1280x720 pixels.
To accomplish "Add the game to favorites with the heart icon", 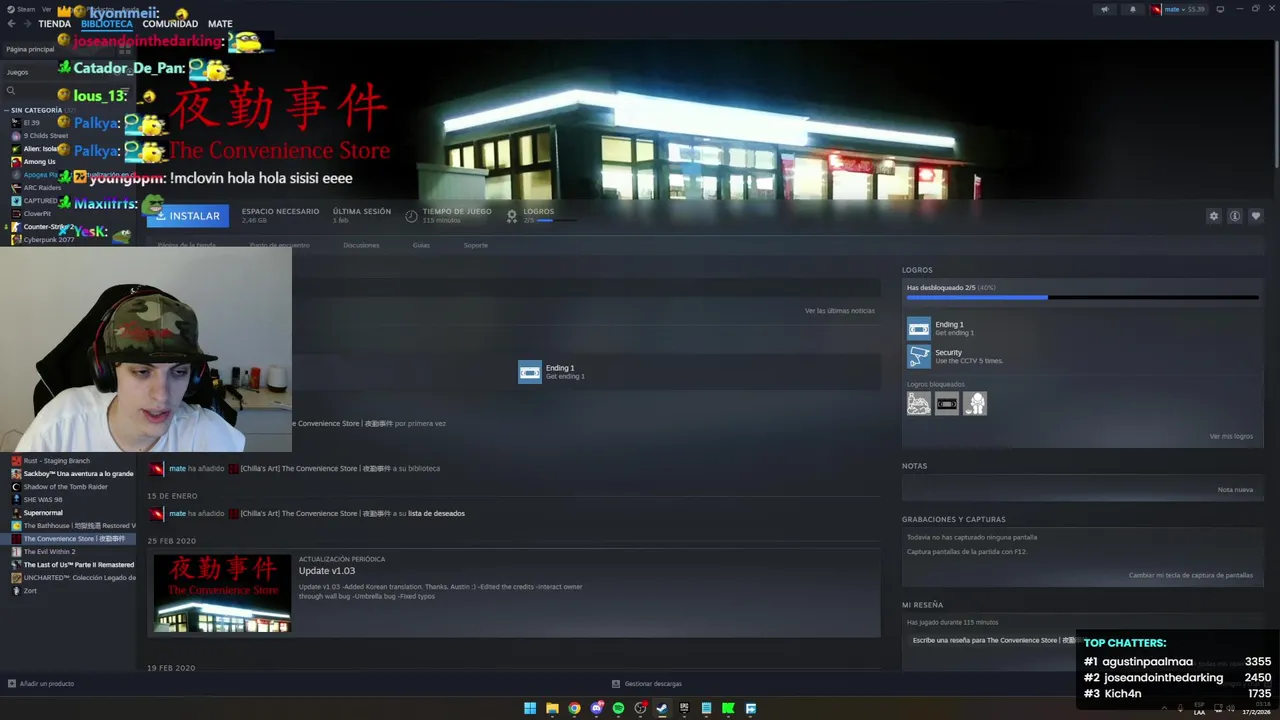I will coord(1256,216).
